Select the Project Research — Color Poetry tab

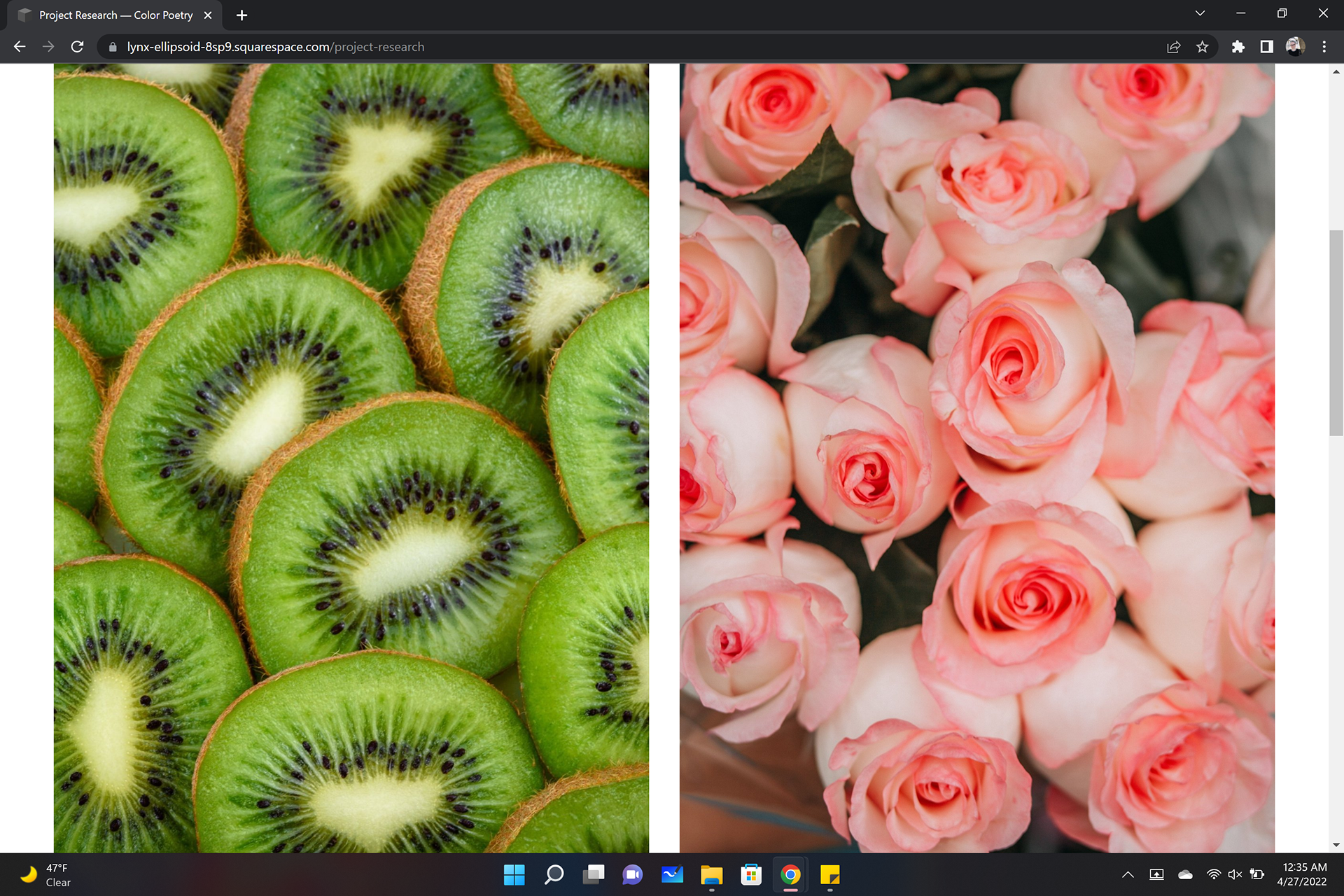pyautogui.click(x=115, y=15)
